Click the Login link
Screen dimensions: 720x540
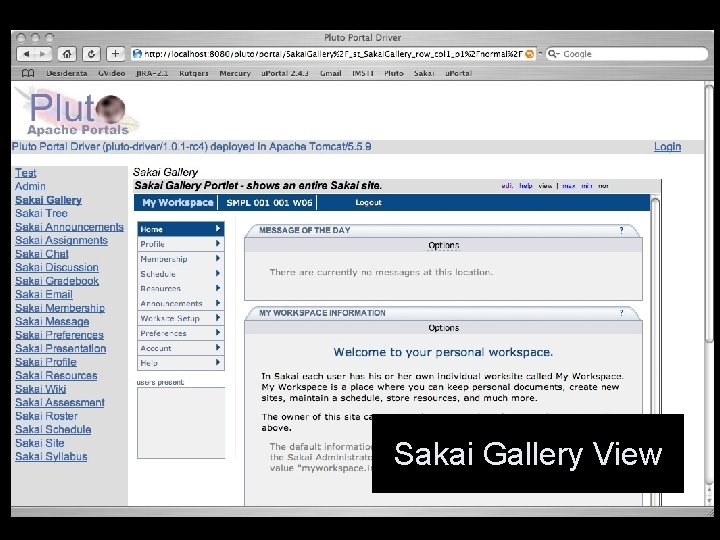pyautogui.click(x=667, y=147)
